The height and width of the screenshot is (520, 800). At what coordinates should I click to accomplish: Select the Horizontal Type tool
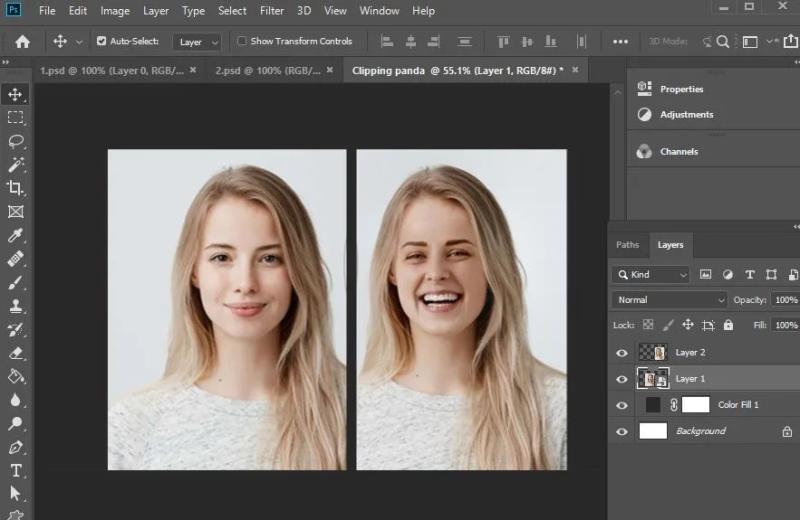pyautogui.click(x=16, y=471)
